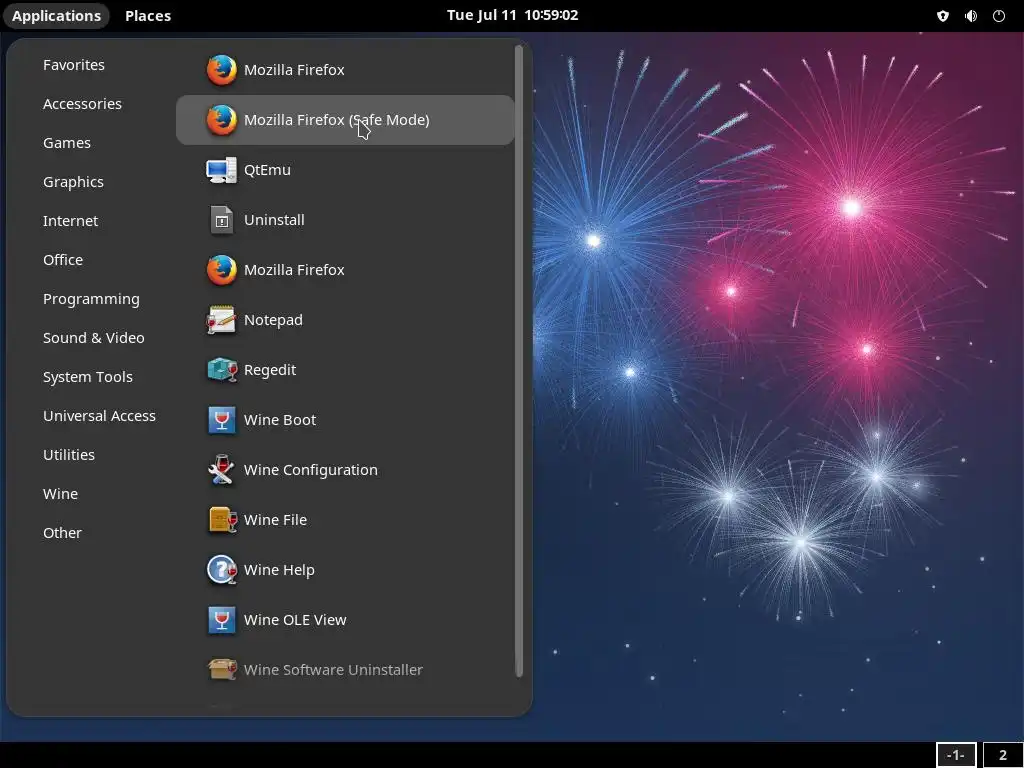
Task: Click the Wine Software Uninstaller label
Action: (333, 670)
